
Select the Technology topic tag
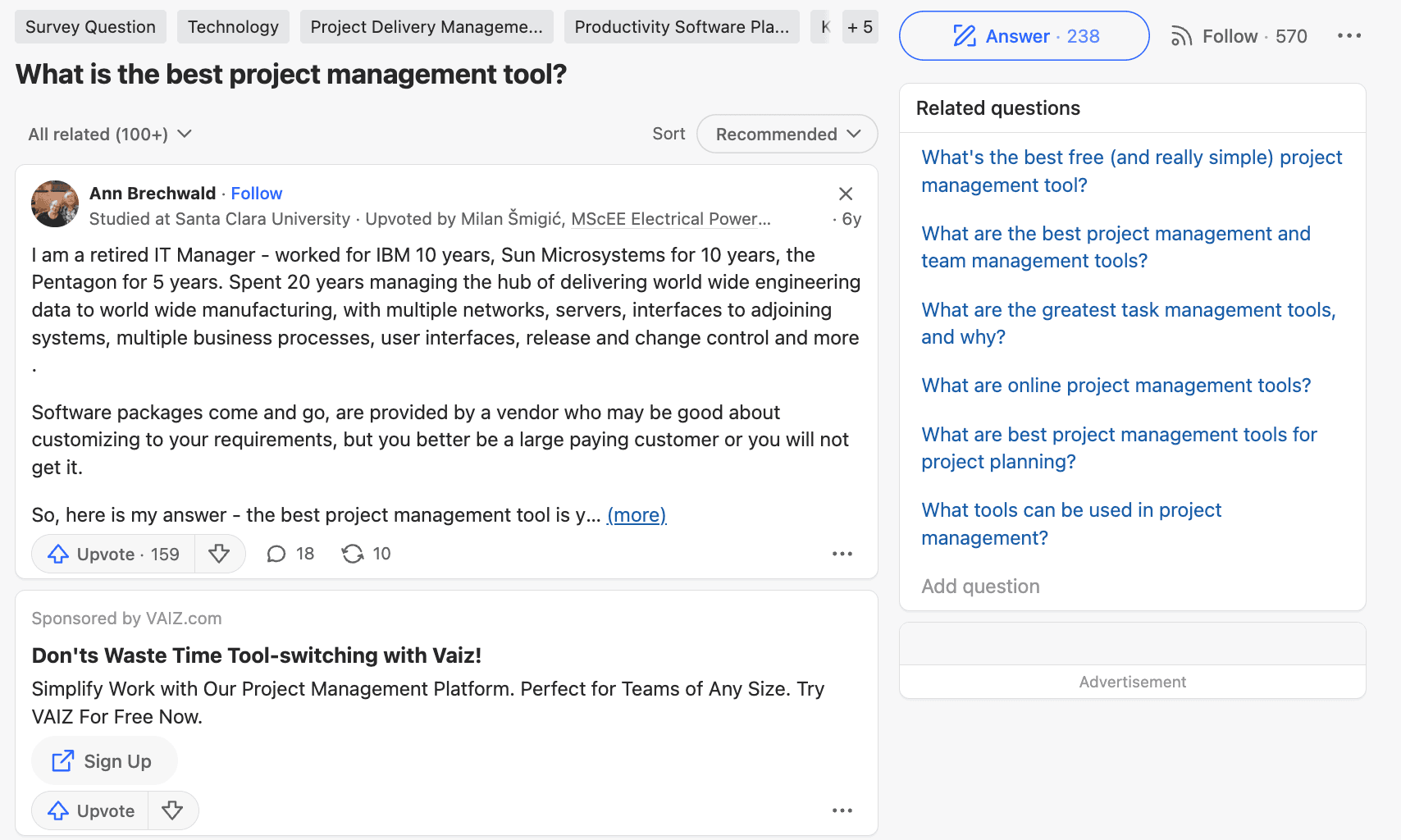pos(233,27)
